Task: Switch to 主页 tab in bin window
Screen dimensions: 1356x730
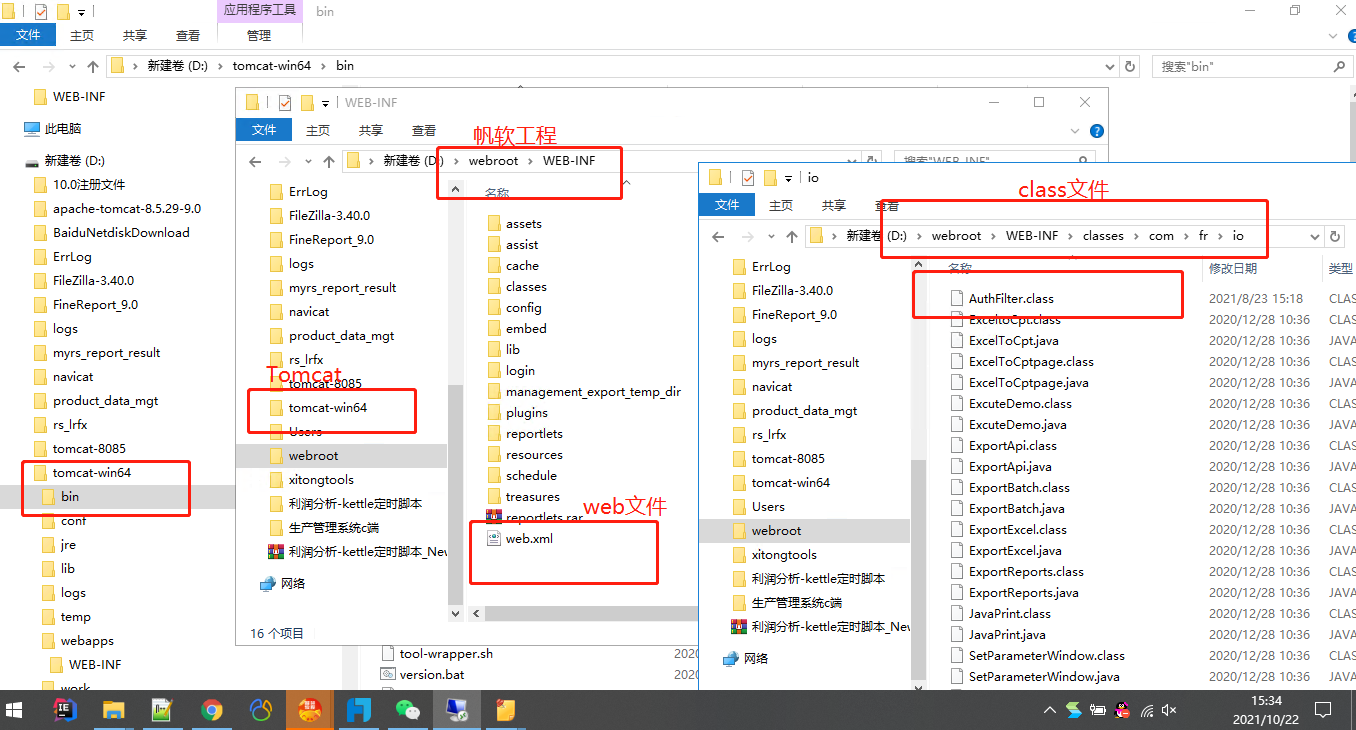Action: (82, 35)
